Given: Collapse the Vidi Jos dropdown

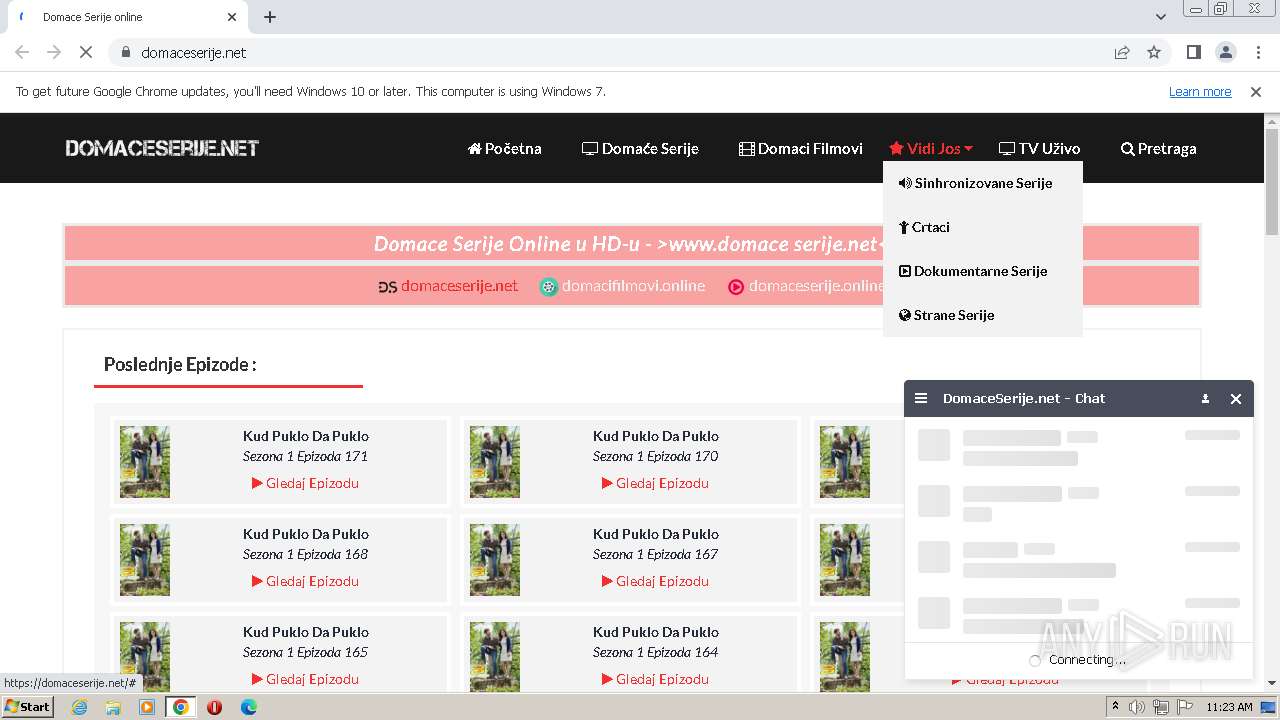Looking at the screenshot, I should click(x=931, y=148).
